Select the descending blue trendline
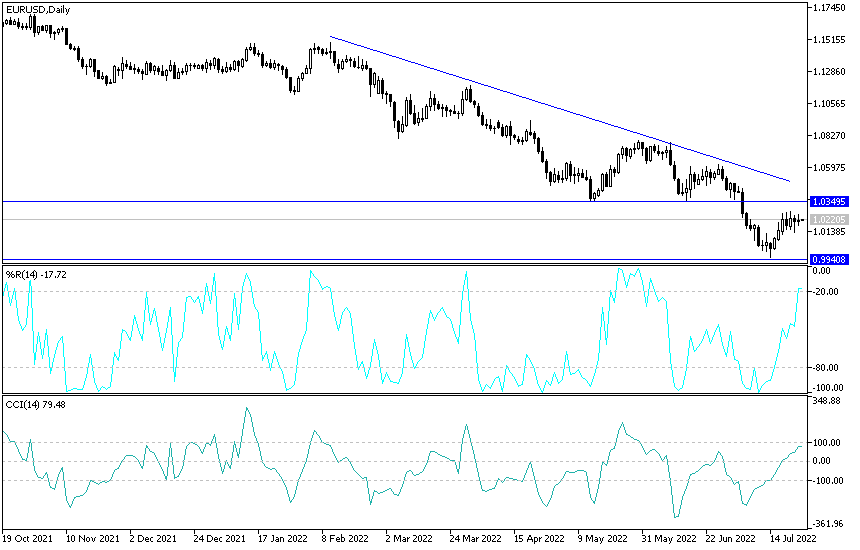860x550 pixels. tap(559, 109)
